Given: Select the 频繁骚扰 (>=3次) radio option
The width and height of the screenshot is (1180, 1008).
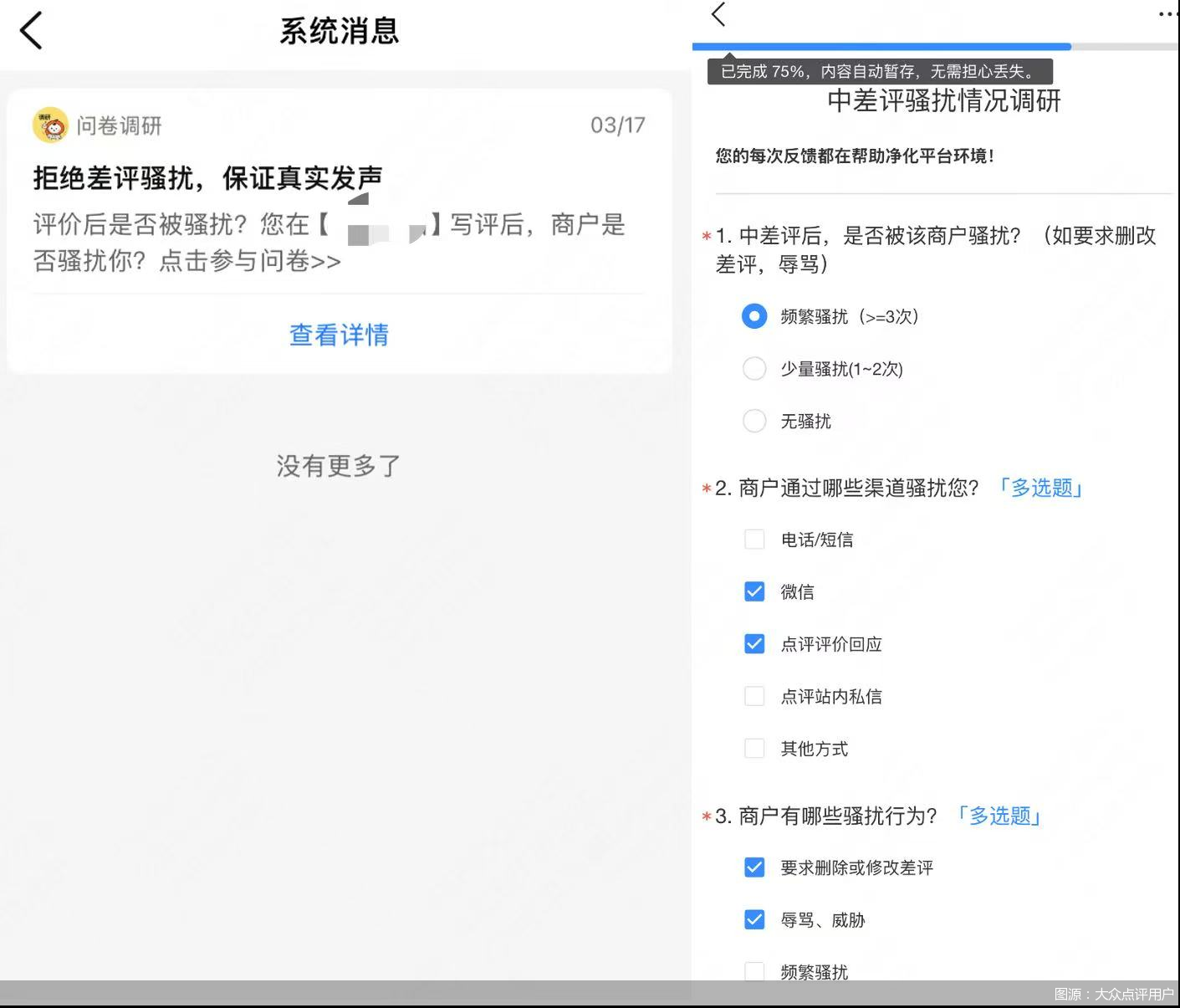Looking at the screenshot, I should click(754, 316).
